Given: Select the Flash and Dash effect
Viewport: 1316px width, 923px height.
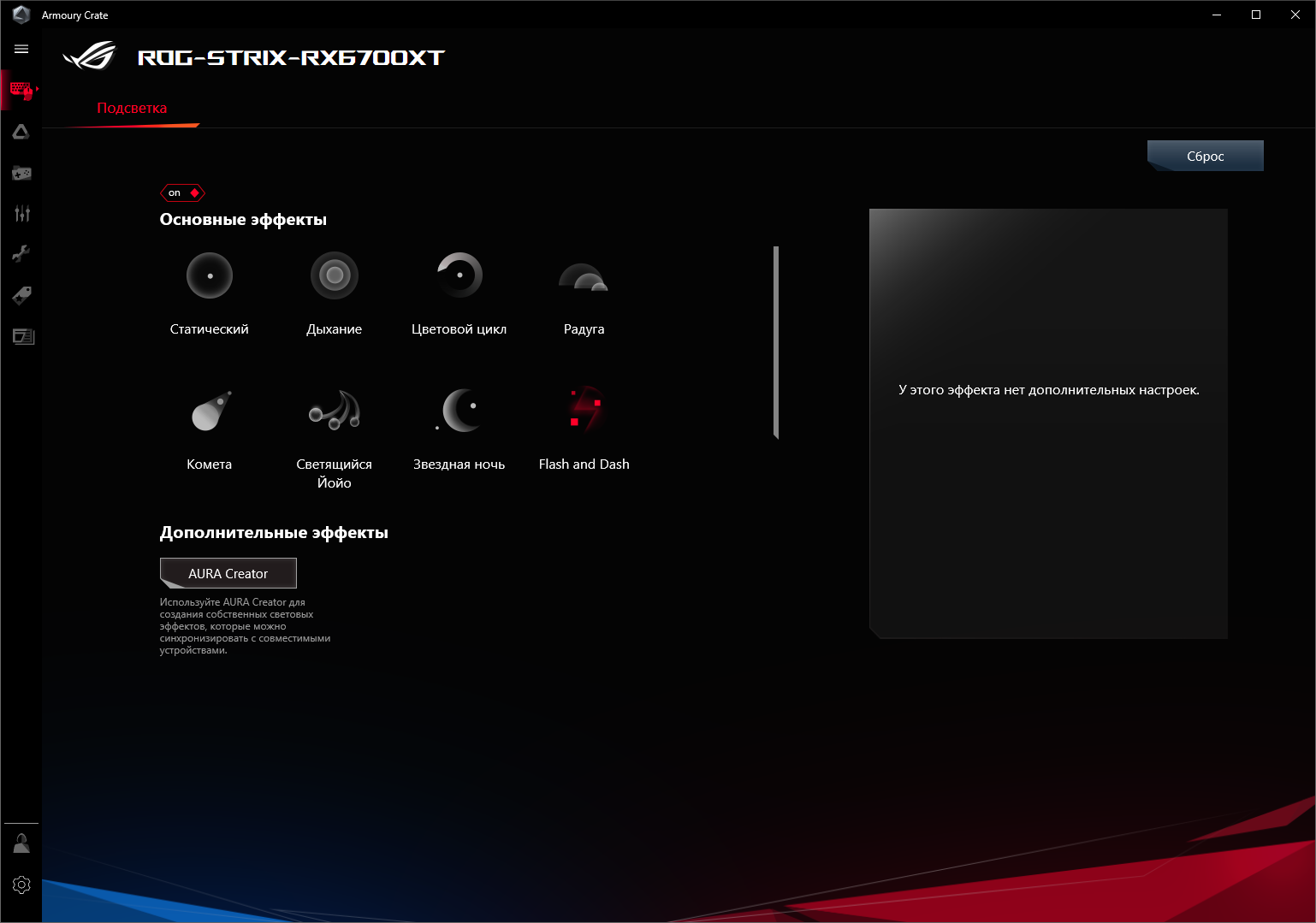Looking at the screenshot, I should point(584,429).
